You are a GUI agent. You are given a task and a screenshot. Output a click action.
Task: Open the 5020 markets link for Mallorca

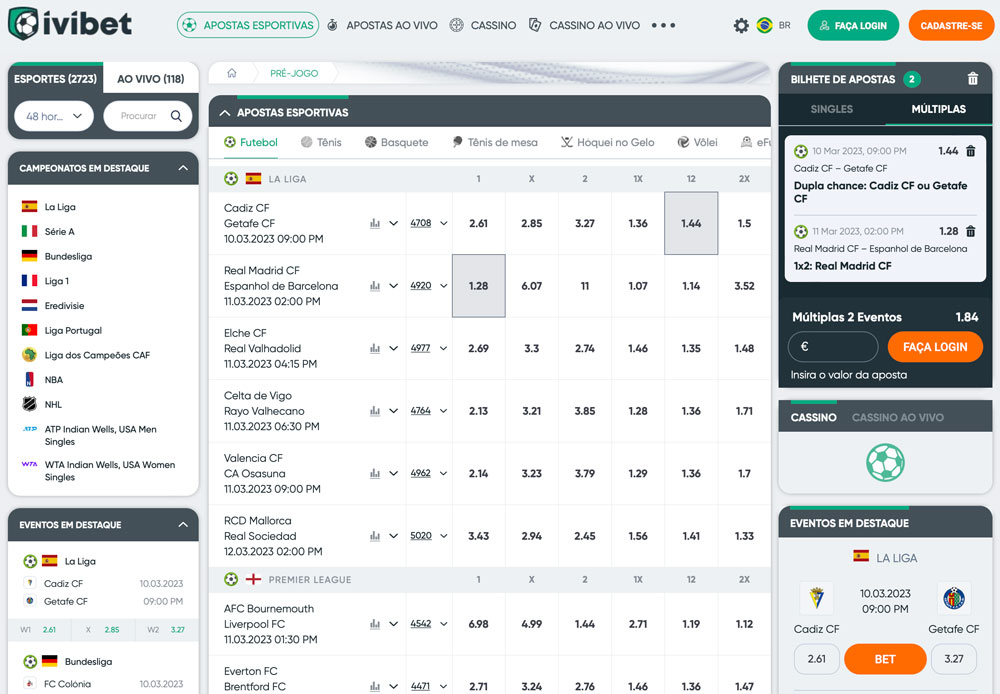[x=421, y=536]
